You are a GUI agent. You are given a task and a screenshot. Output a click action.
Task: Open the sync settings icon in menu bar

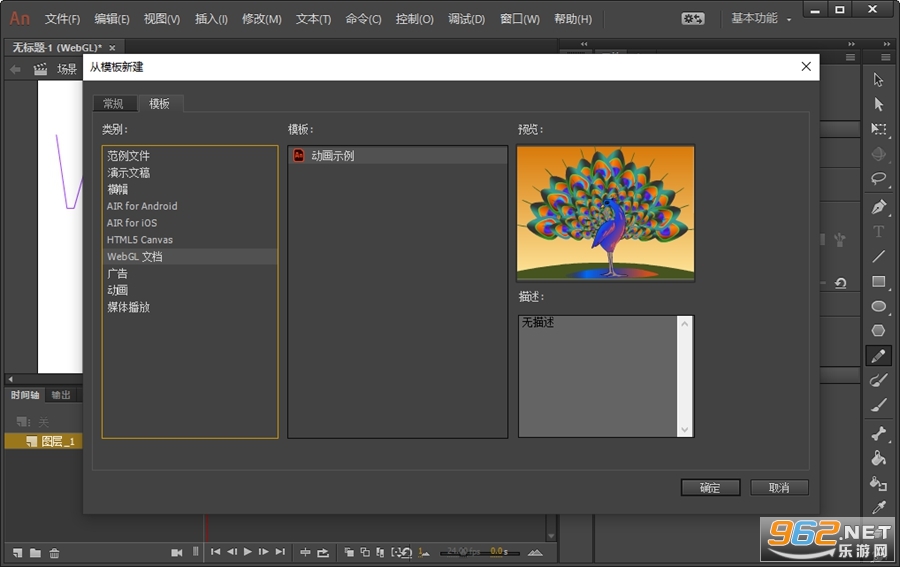[693, 19]
